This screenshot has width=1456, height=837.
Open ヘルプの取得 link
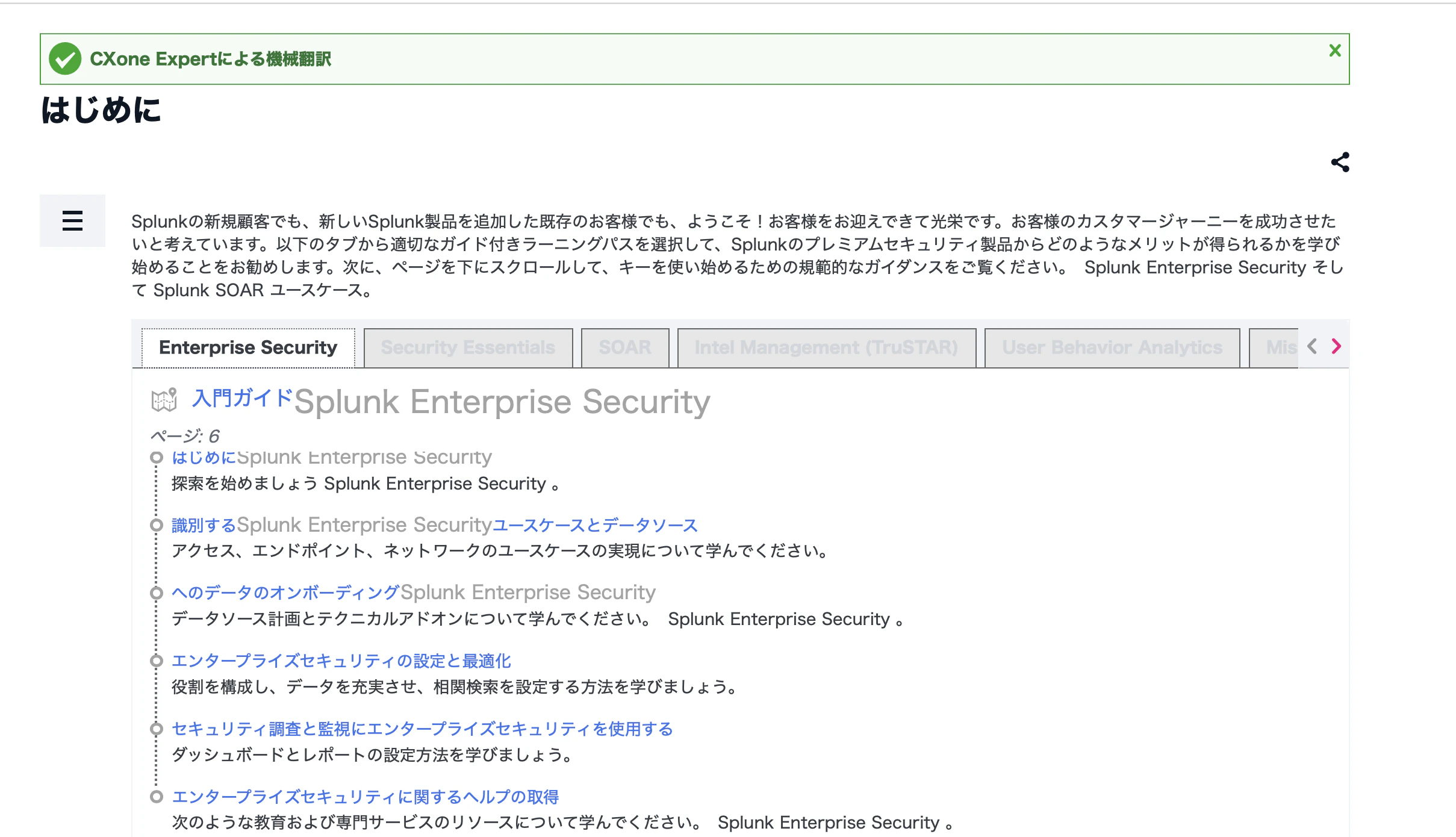tap(365, 797)
